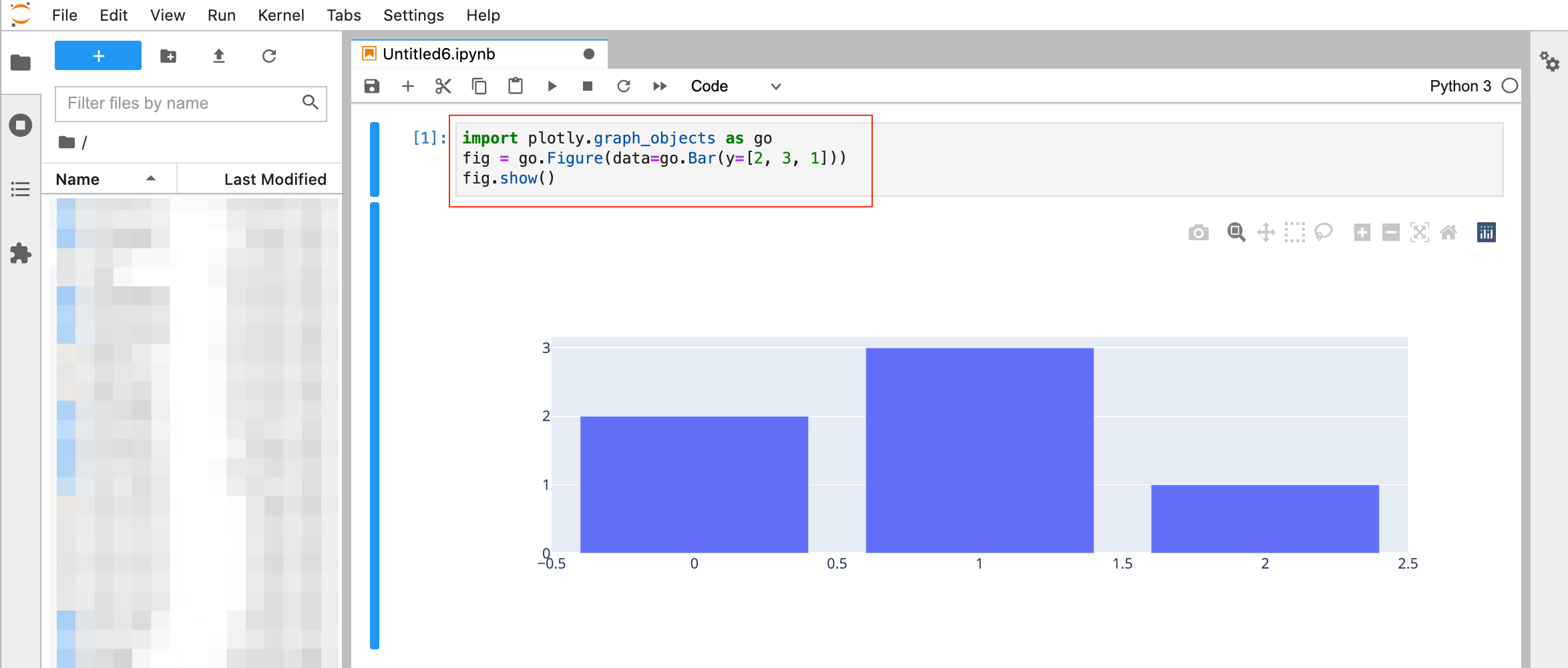Restart the kernel from the notebook toolbar
This screenshot has width=1568, height=668.
click(624, 86)
